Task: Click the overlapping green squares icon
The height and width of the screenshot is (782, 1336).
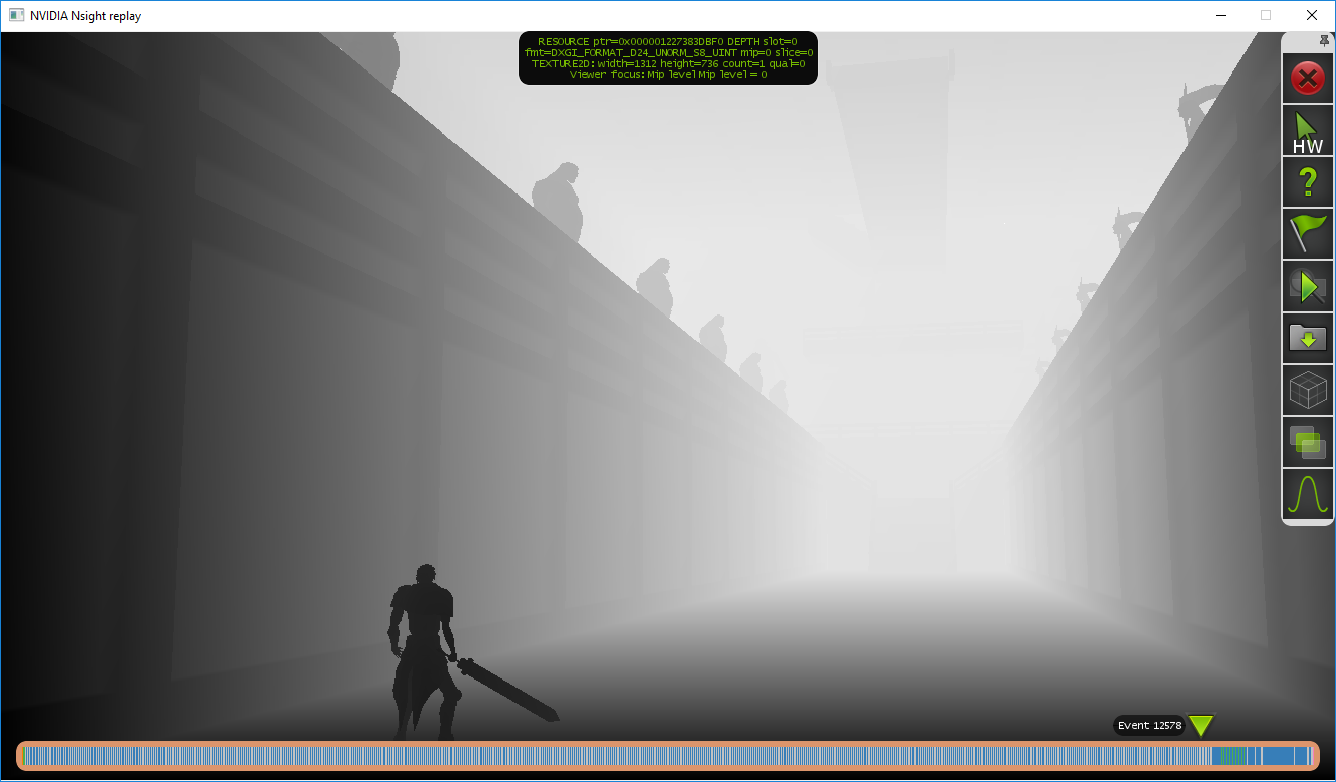Action: (1308, 442)
